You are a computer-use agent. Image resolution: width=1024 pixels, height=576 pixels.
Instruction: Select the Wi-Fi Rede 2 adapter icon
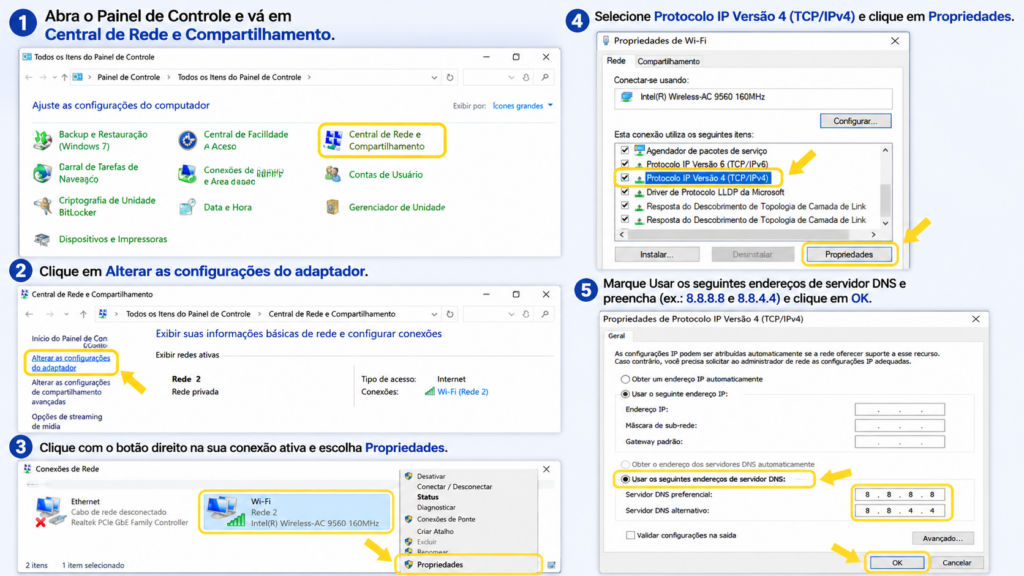click(224, 511)
